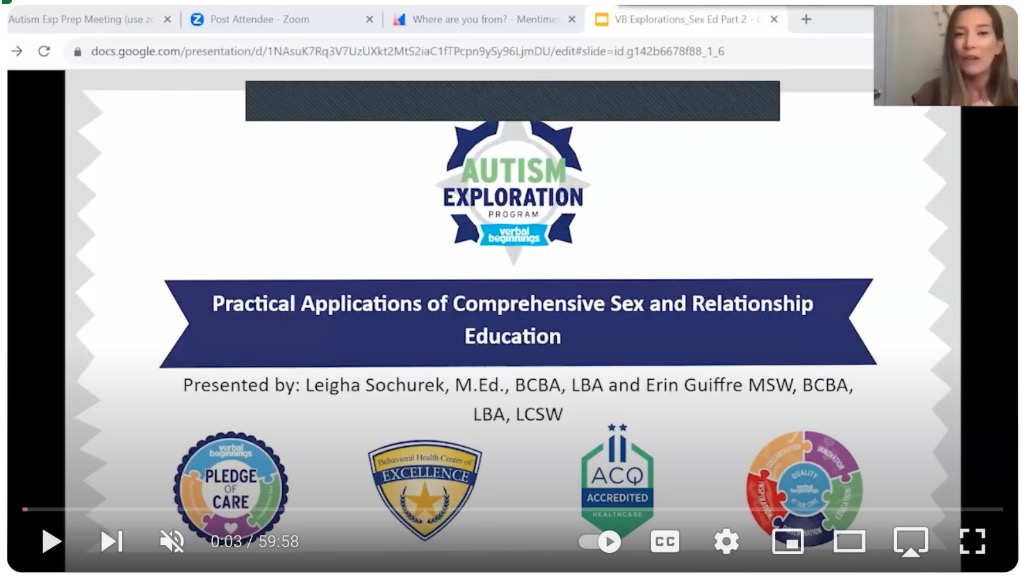1022x576 pixels.
Task: Click the docs.google.com address bar
Action: pyautogui.click(x=407, y=51)
